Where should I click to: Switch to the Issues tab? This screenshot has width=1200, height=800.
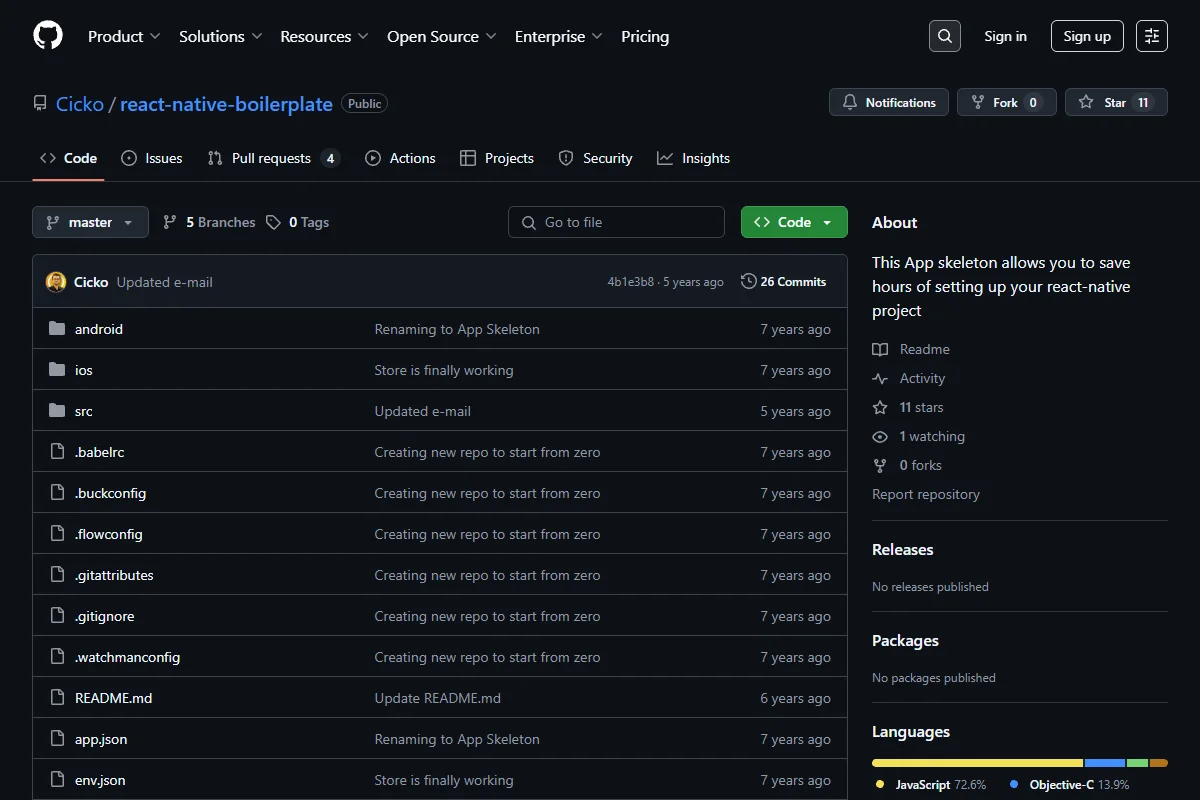(152, 158)
